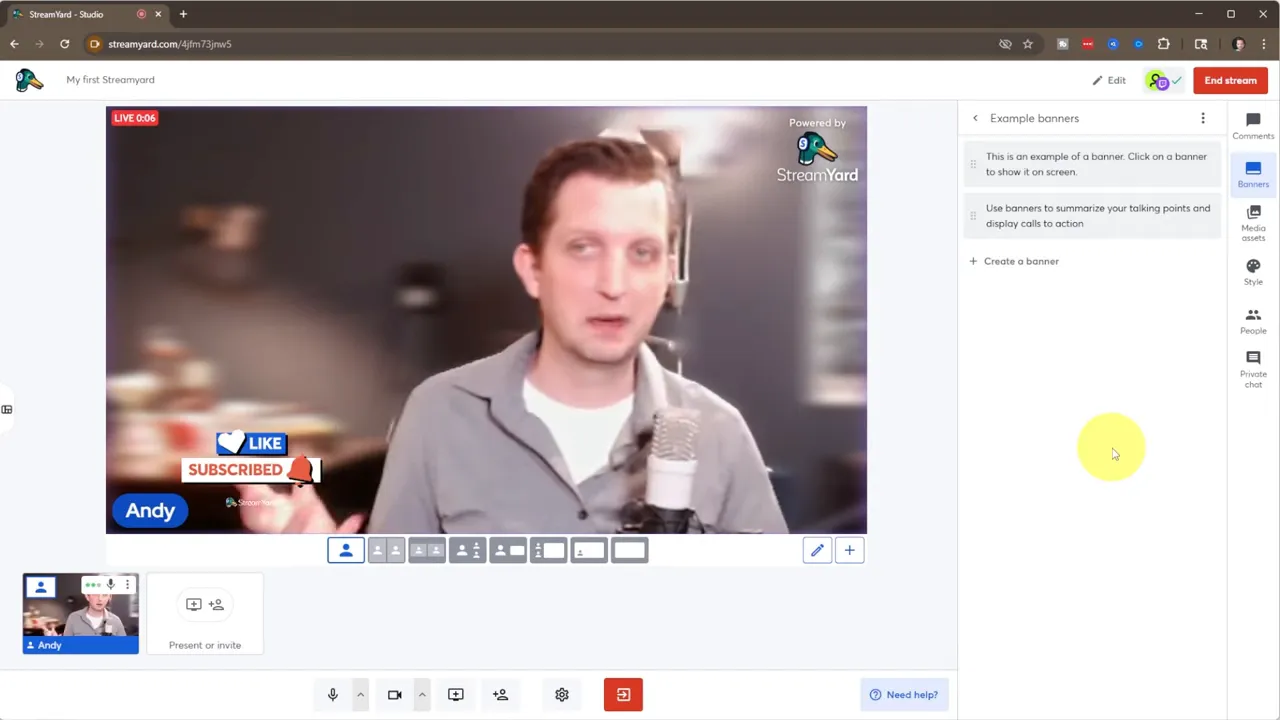Open the Comments panel

pos(1253,126)
